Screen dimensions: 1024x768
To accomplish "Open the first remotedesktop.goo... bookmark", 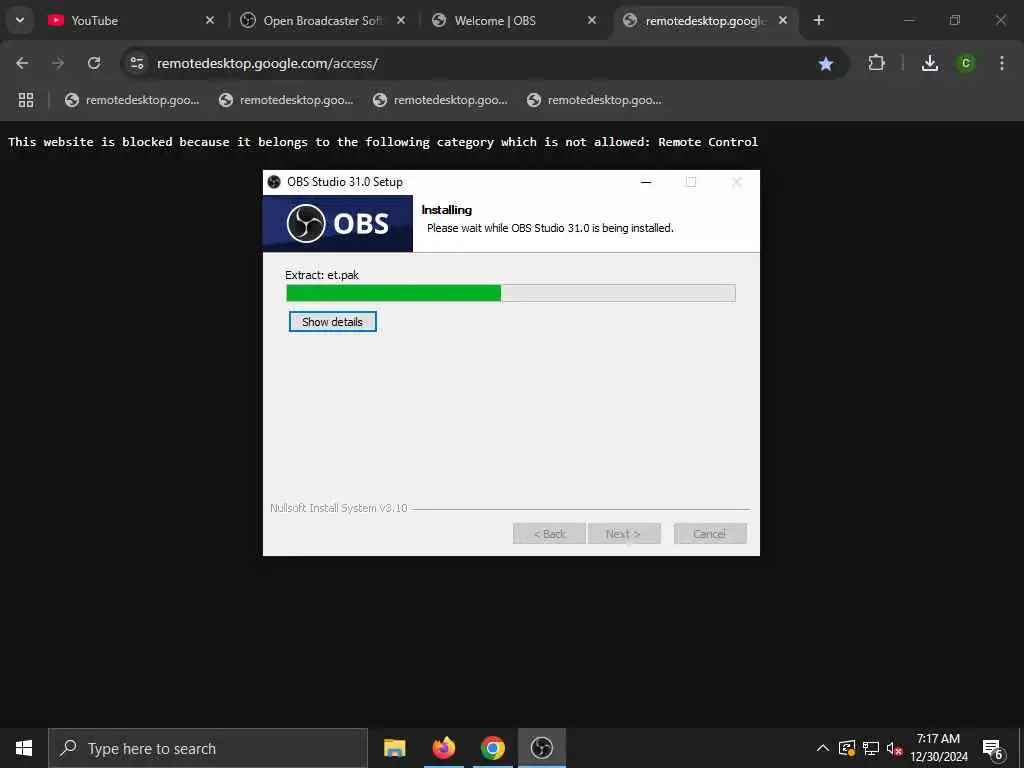I will click(133, 100).
